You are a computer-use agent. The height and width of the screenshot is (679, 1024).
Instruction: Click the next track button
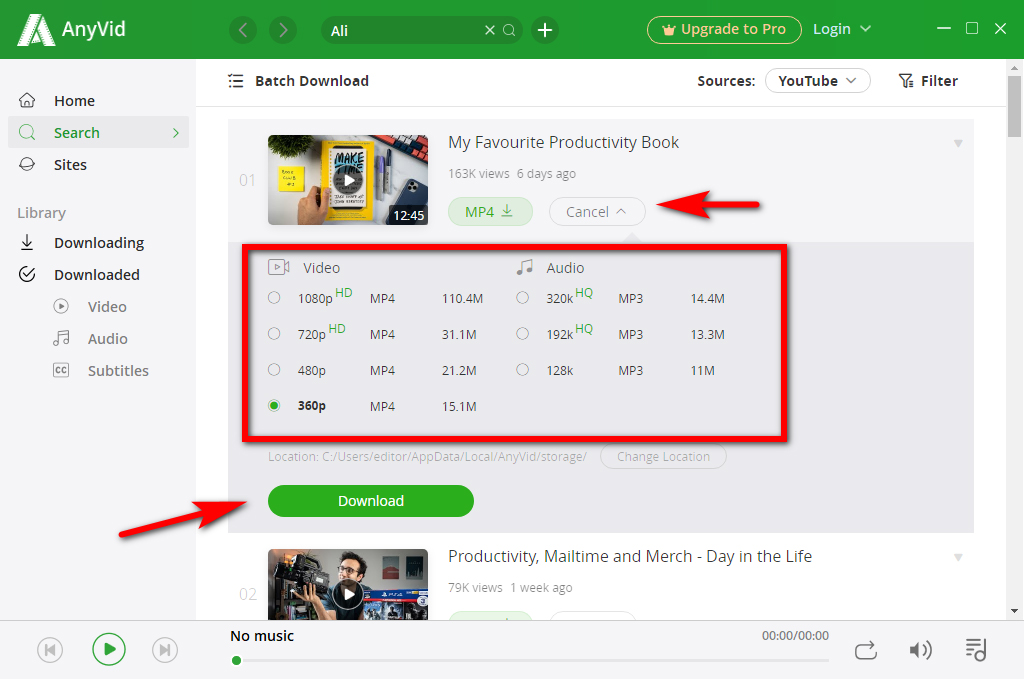165,650
